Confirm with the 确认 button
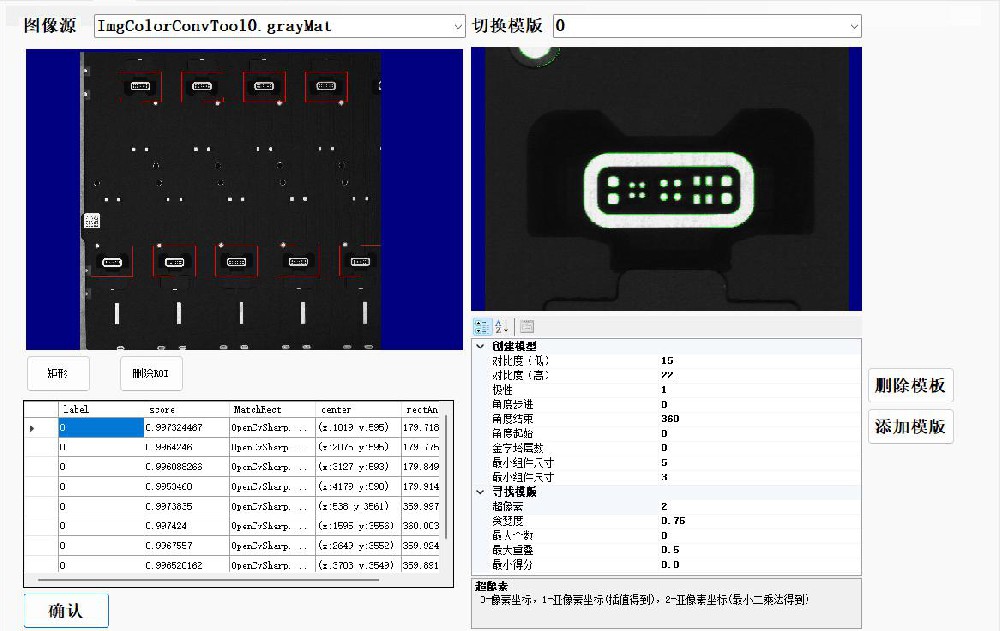This screenshot has width=1000, height=631. 66,610
